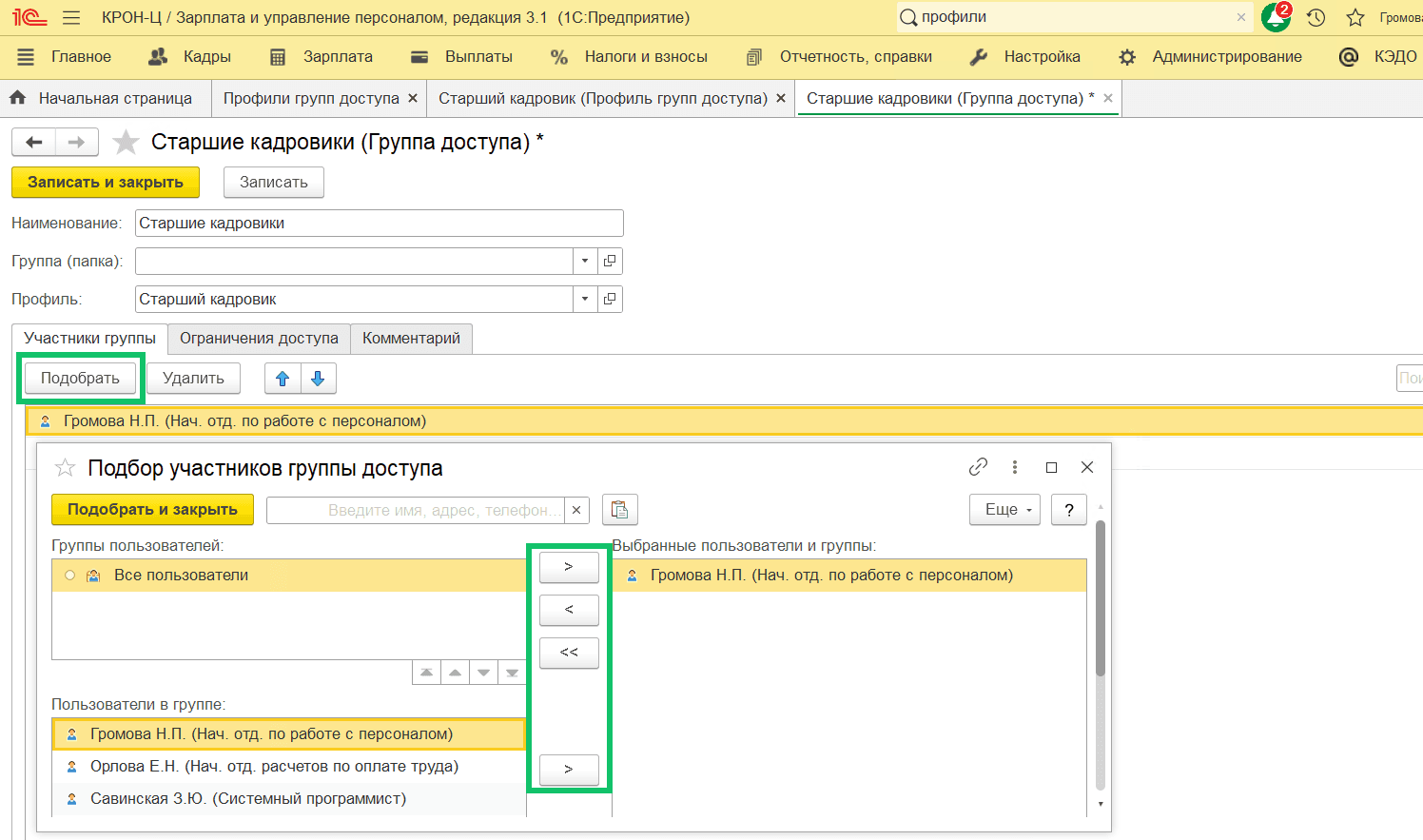Add form to favorites via star beside title

[x=126, y=143]
